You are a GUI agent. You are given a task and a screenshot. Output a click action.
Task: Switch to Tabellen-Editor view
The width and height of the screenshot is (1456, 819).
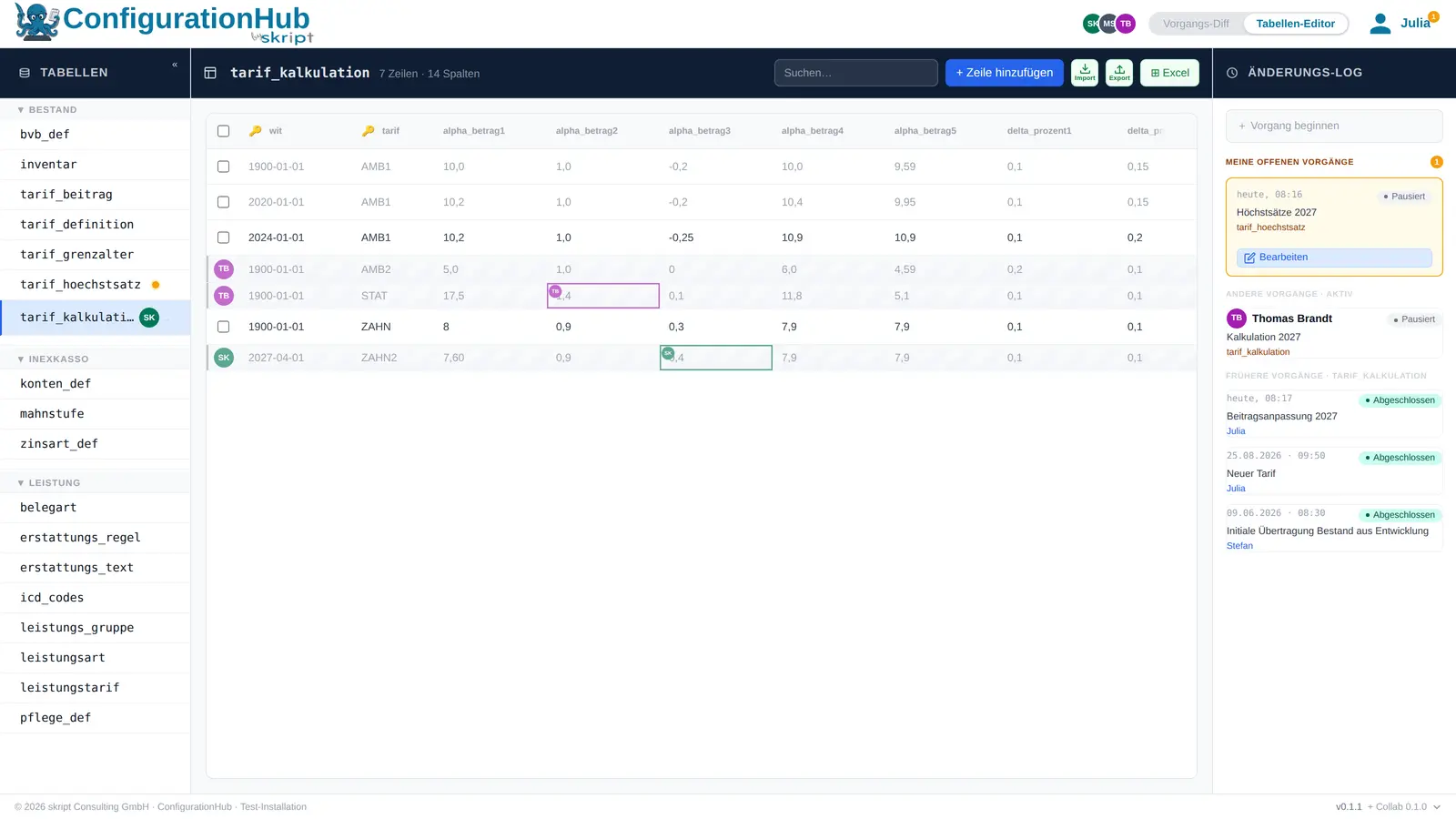[1295, 24]
